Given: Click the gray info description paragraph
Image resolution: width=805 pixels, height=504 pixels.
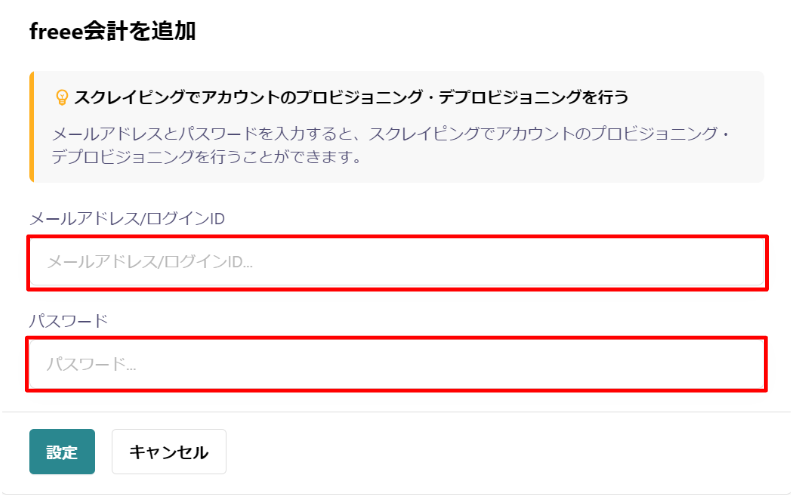Looking at the screenshot, I should coord(390,145).
